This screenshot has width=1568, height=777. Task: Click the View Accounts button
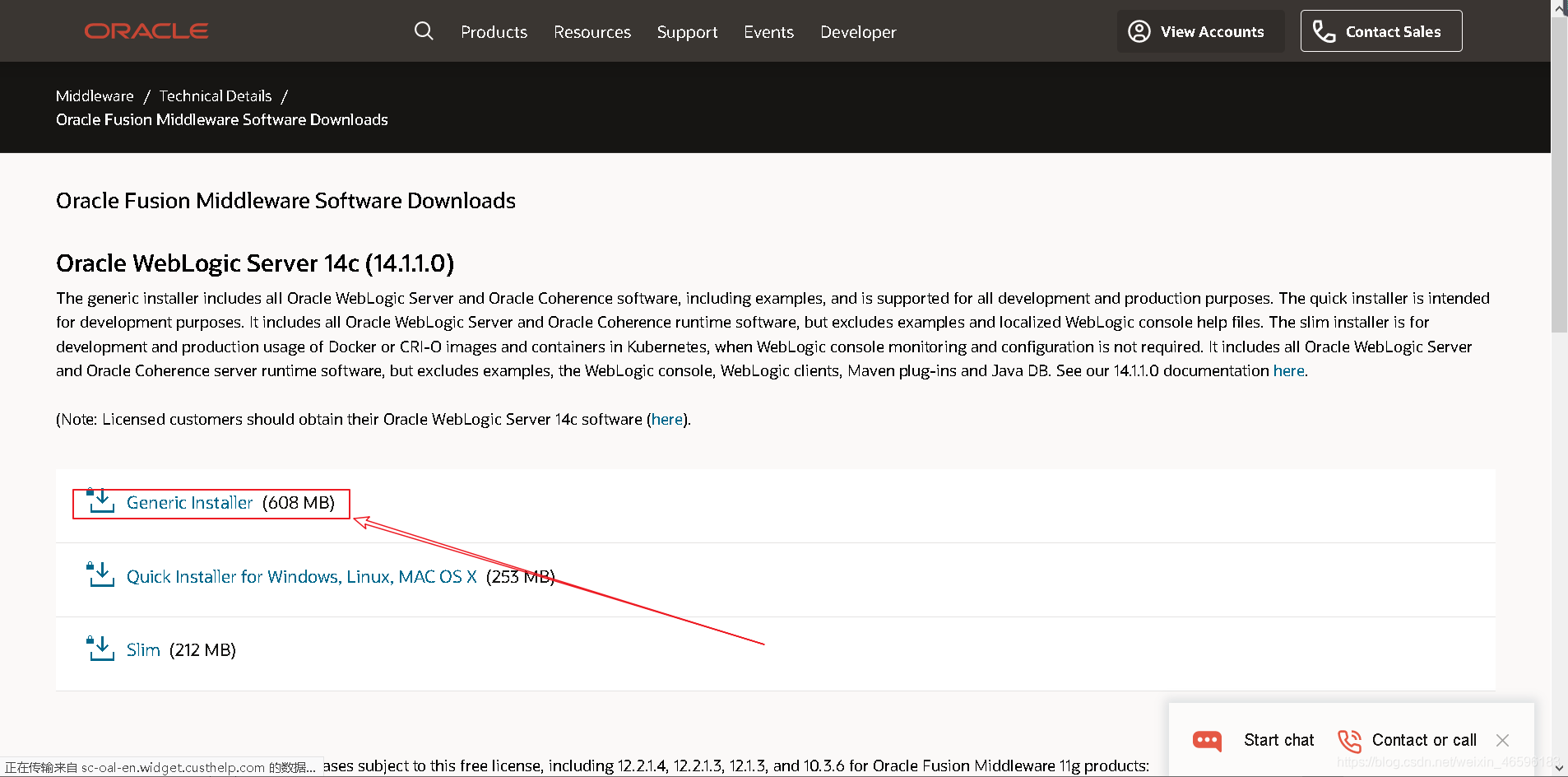pyautogui.click(x=1200, y=31)
